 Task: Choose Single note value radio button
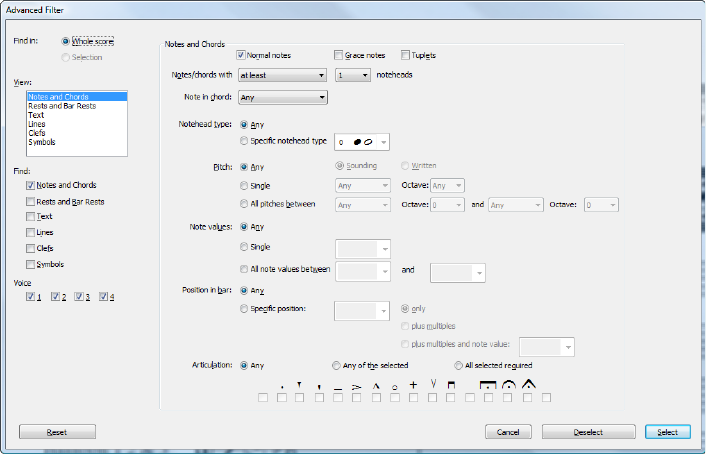coord(244,247)
